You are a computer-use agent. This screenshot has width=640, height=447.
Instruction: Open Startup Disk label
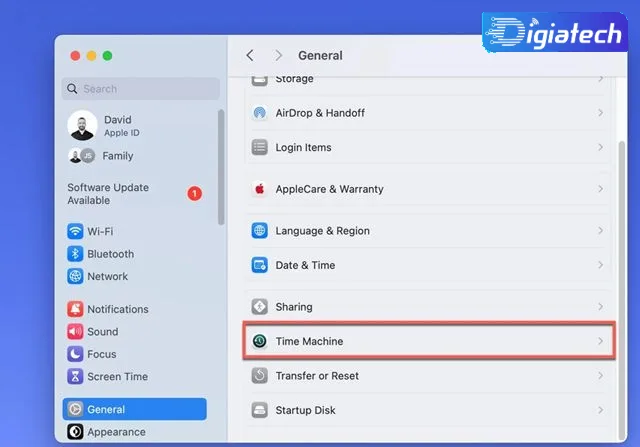pyautogui.click(x=305, y=410)
